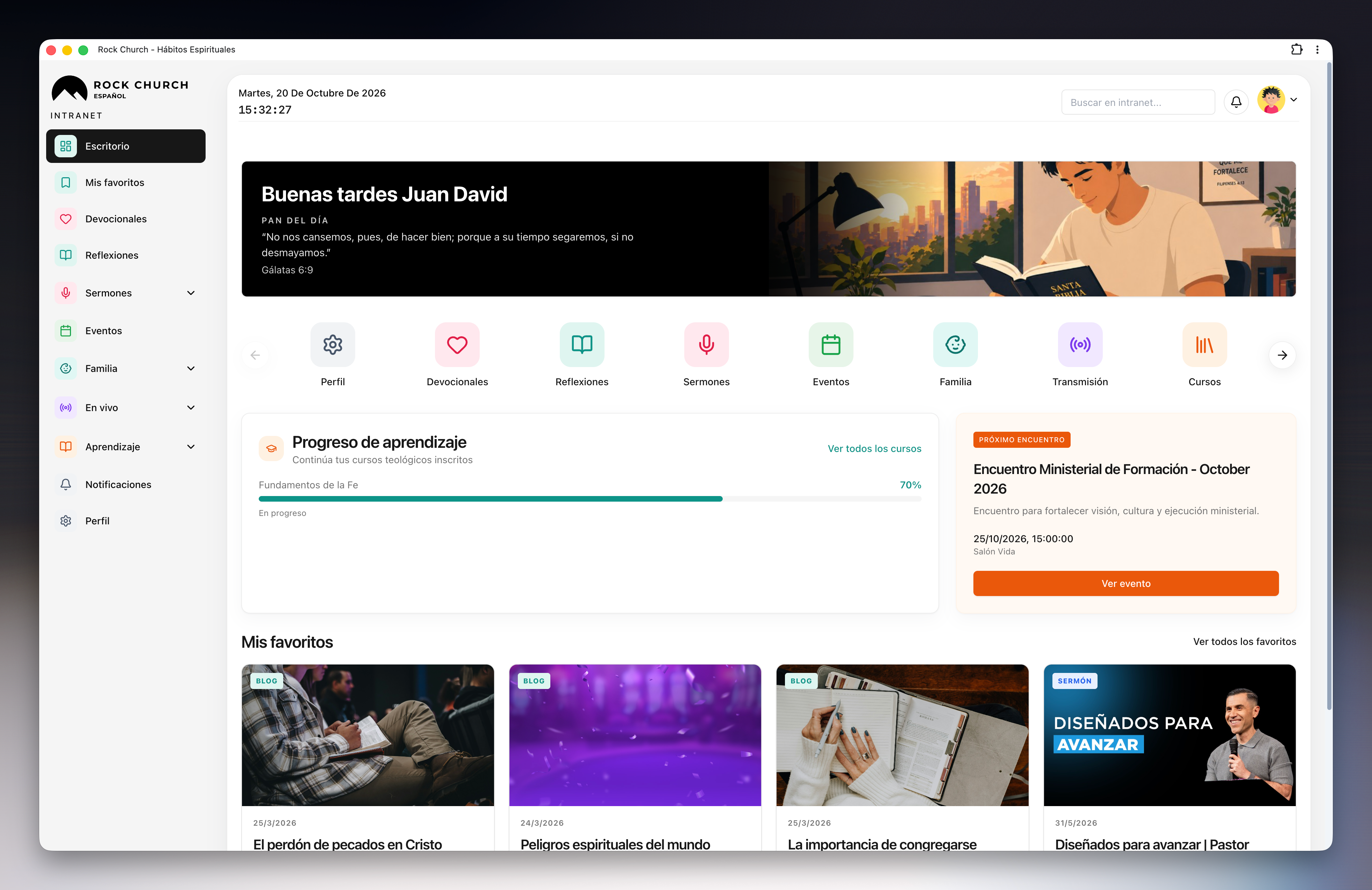Click the Encuentro Ministerial de Formación title
Screen dimensions: 1372x890
[x=1111, y=479]
